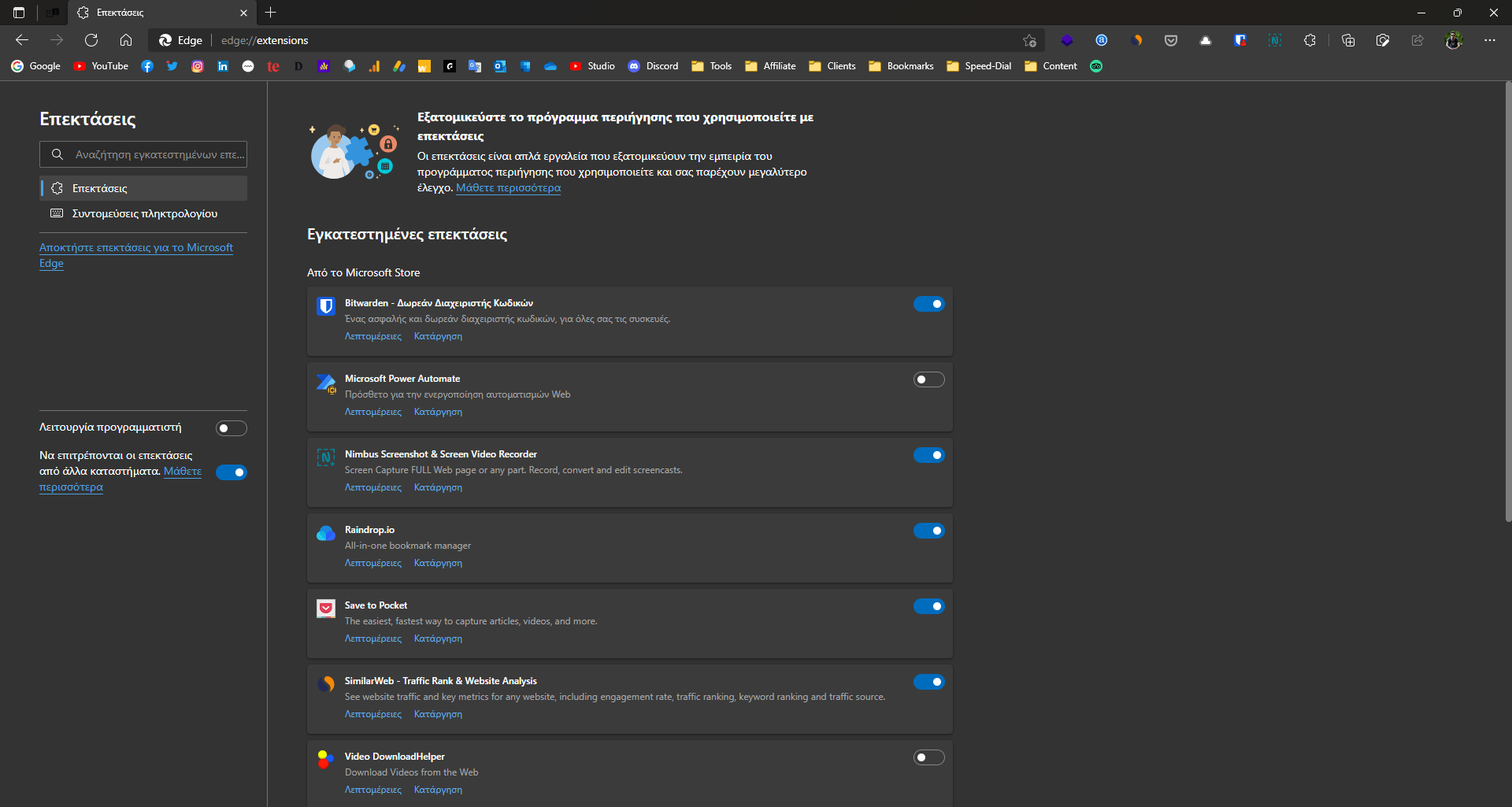Select Συντομεύσεις πληκτρολογίου in the sidebar
This screenshot has width=1512, height=807.
pos(144,213)
